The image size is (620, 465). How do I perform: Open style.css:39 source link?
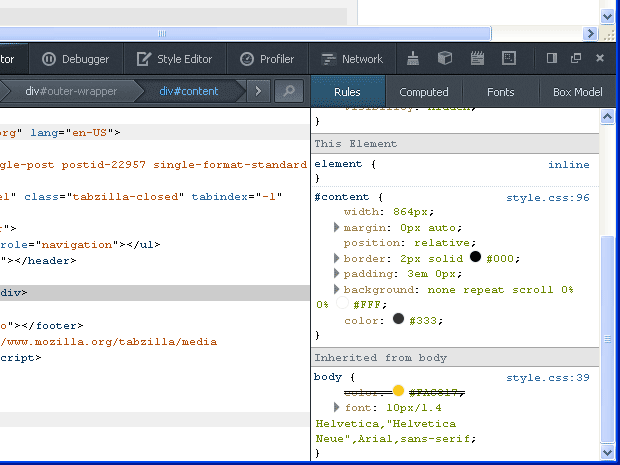click(x=548, y=378)
